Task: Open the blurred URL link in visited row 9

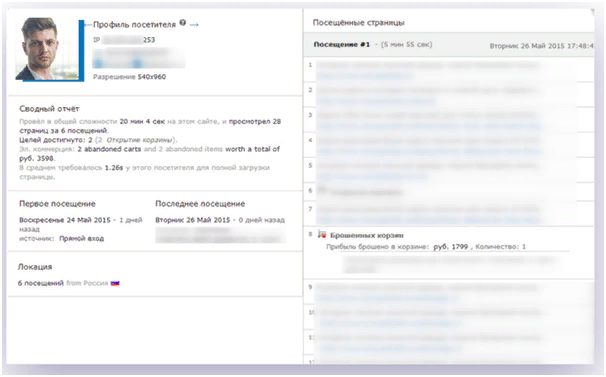Action: (x=388, y=298)
